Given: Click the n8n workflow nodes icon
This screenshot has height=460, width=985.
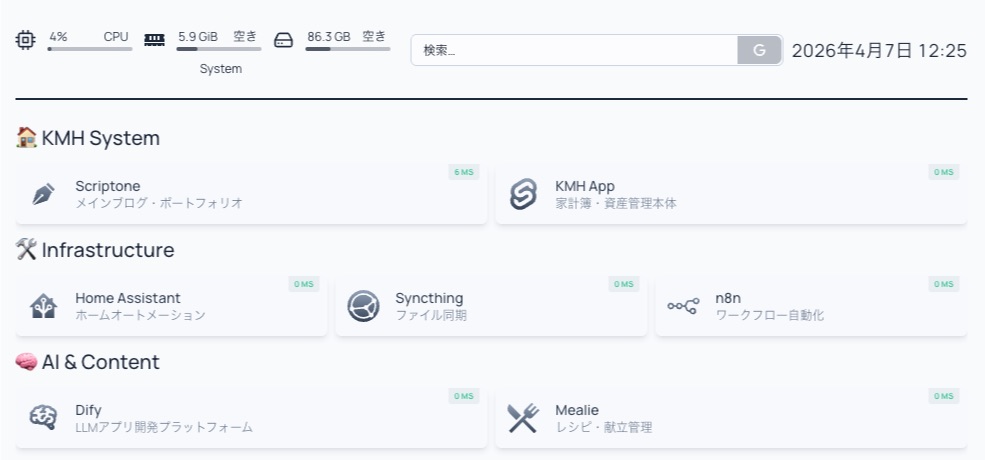Looking at the screenshot, I should (x=683, y=306).
